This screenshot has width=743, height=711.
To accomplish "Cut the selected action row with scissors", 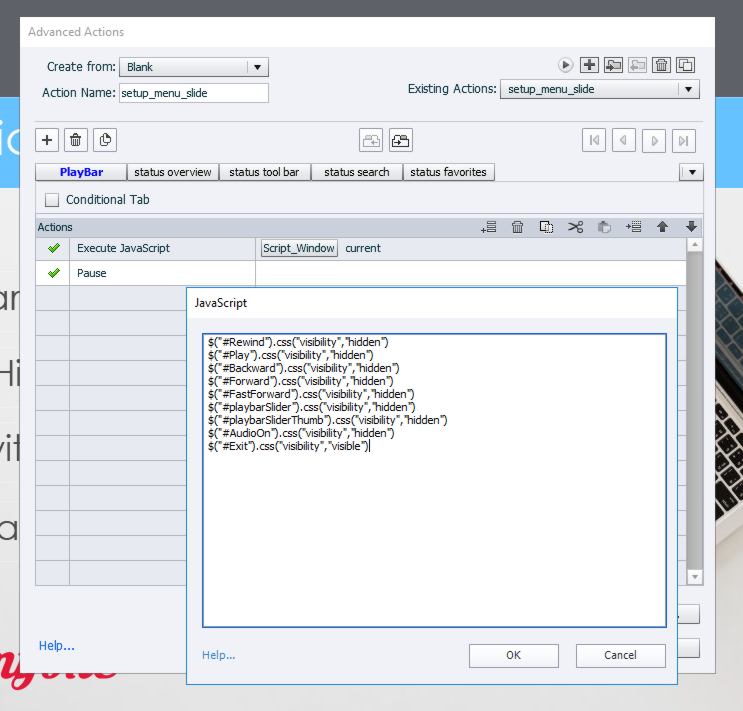I will (x=575, y=227).
